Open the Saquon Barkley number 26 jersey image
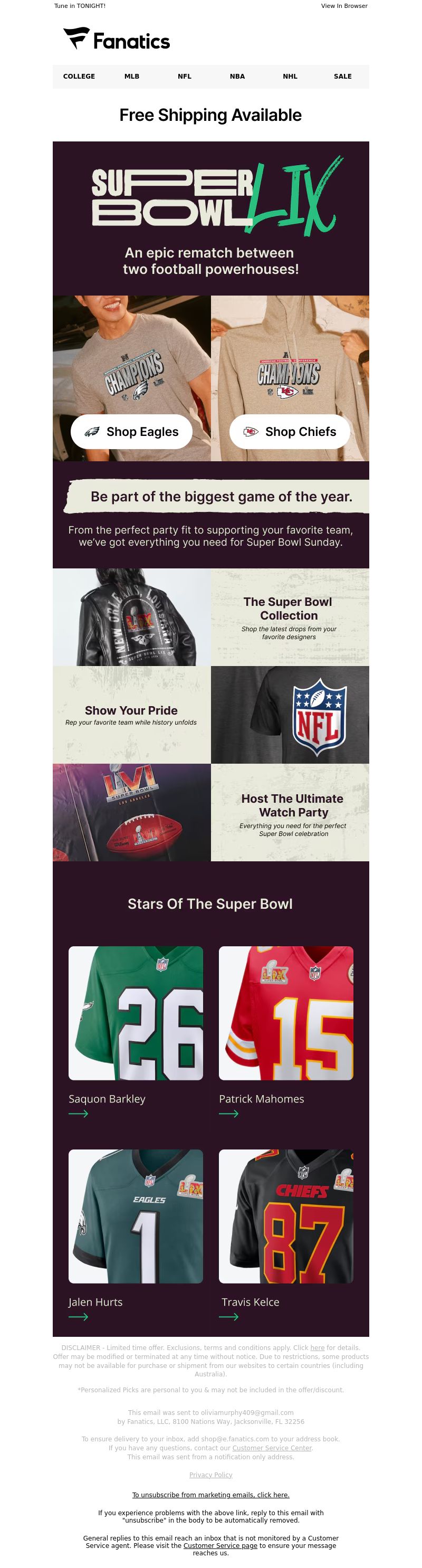Screen dimensions: 422x1568 click(136, 1013)
